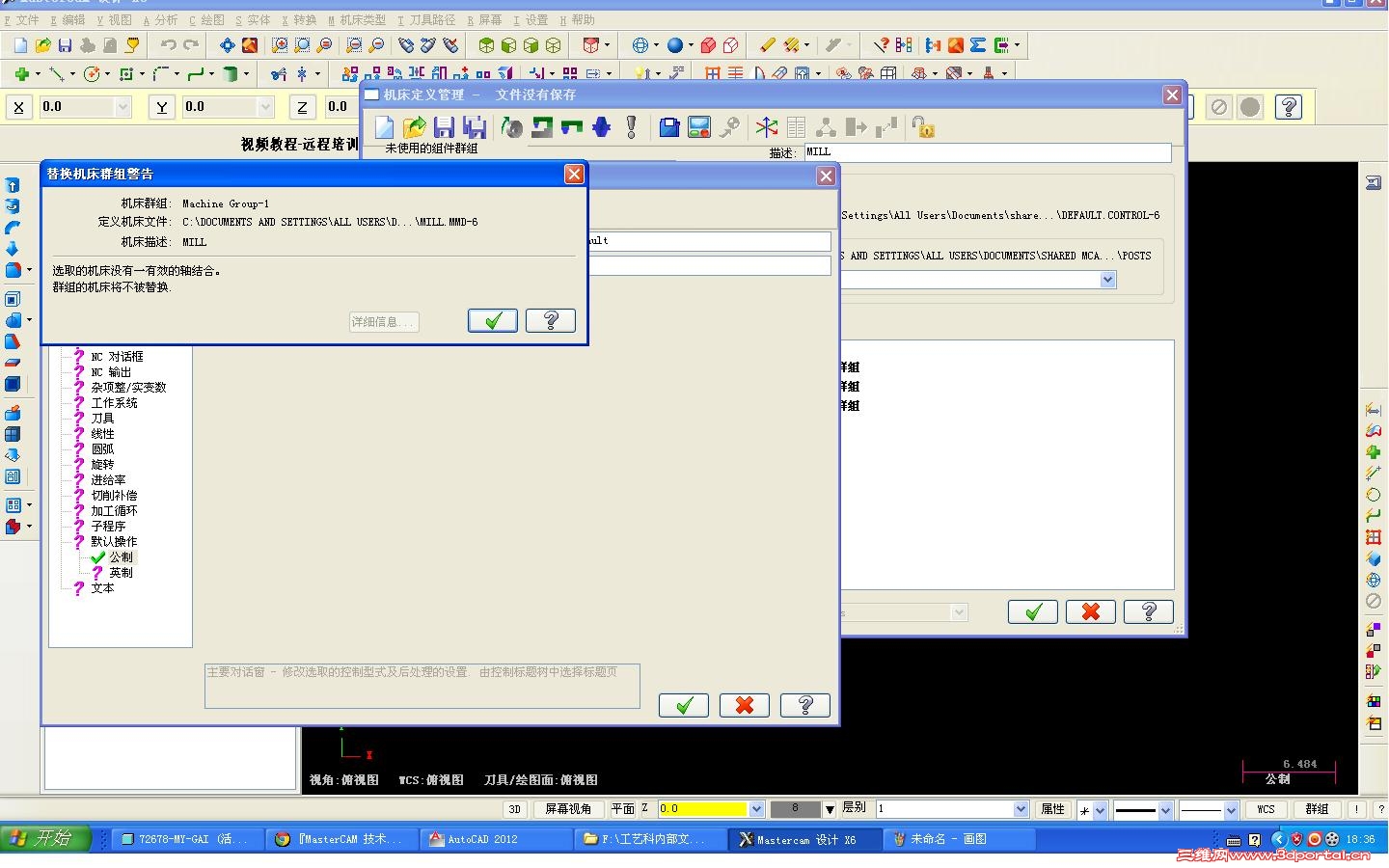Click the Y coordinate lock button
This screenshot has width=1389, height=868.
(162, 107)
